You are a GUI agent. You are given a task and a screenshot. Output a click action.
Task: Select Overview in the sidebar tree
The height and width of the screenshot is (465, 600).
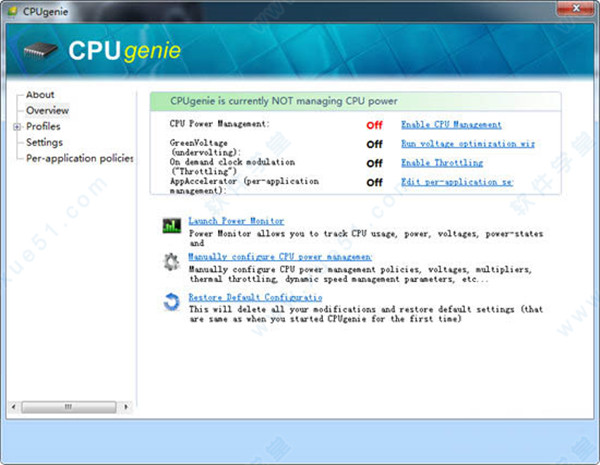click(47, 110)
